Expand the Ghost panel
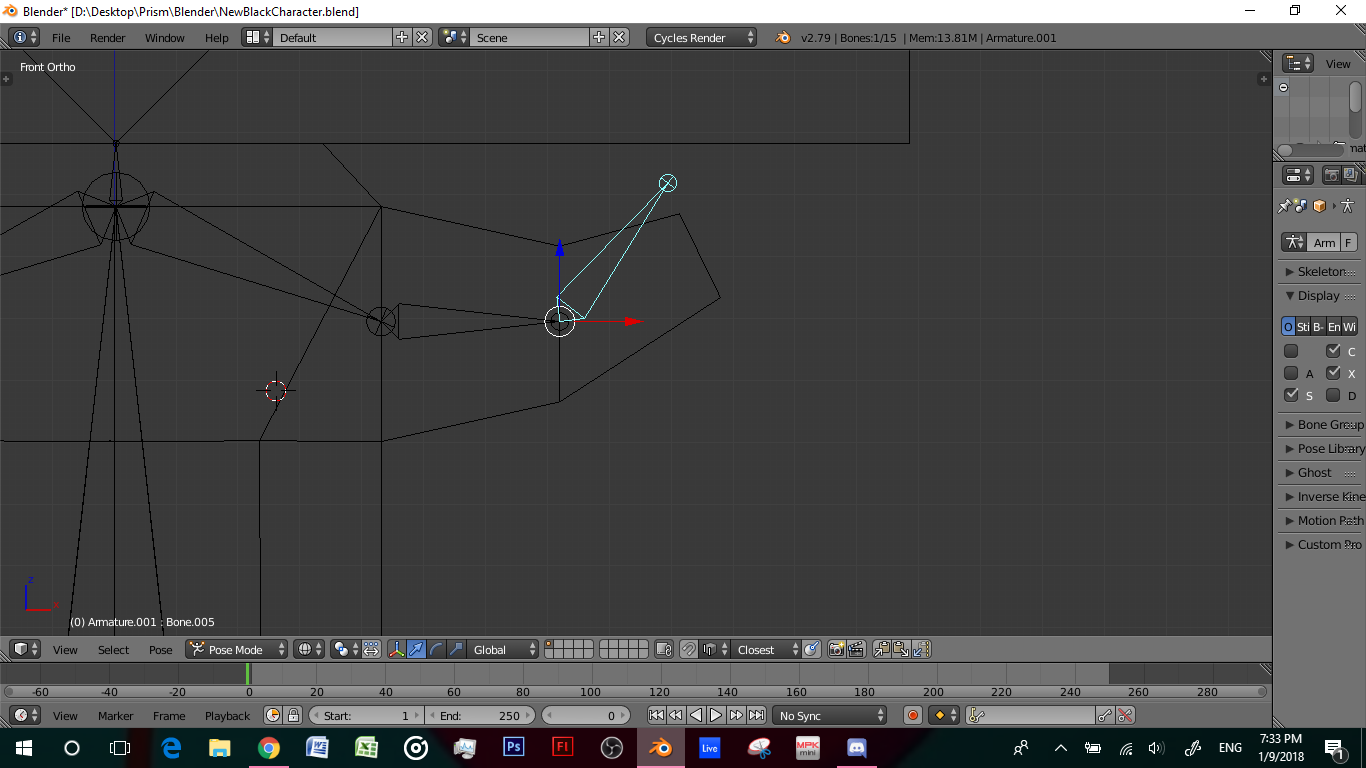The height and width of the screenshot is (768, 1366). point(1320,472)
